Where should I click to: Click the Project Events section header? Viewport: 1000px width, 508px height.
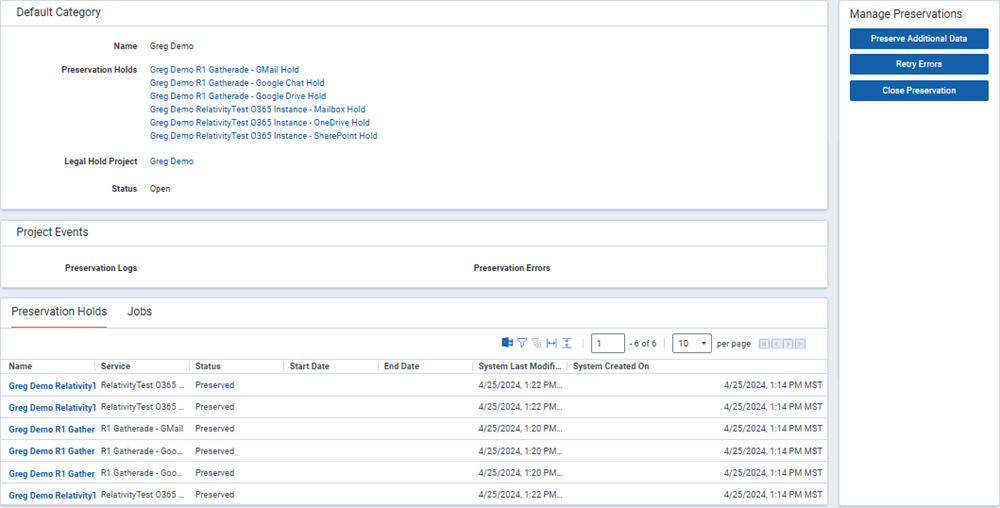[52, 232]
